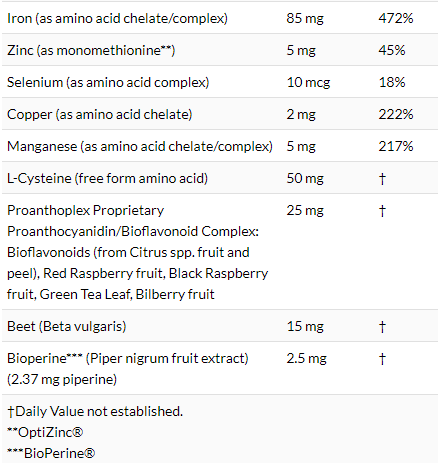Click the Daily Value not established footnote

coord(95,411)
